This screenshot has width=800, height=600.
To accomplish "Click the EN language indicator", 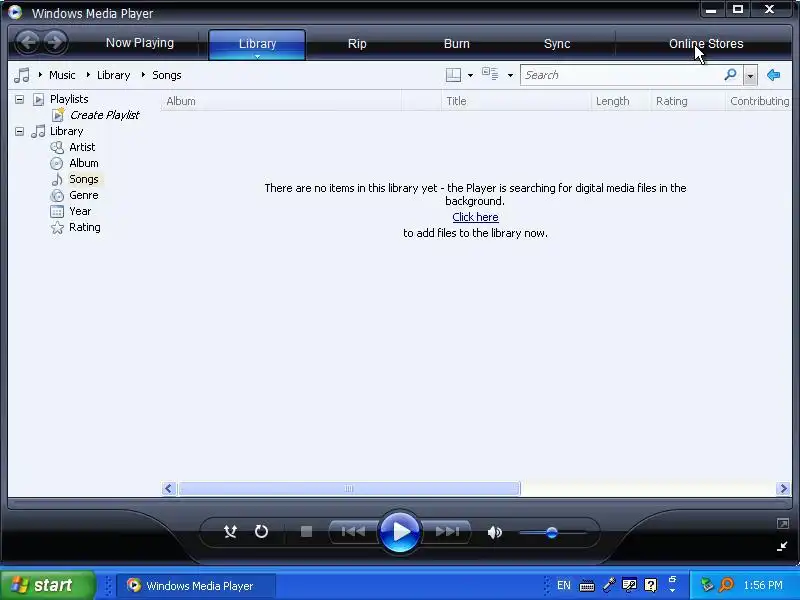I will click(x=564, y=585).
